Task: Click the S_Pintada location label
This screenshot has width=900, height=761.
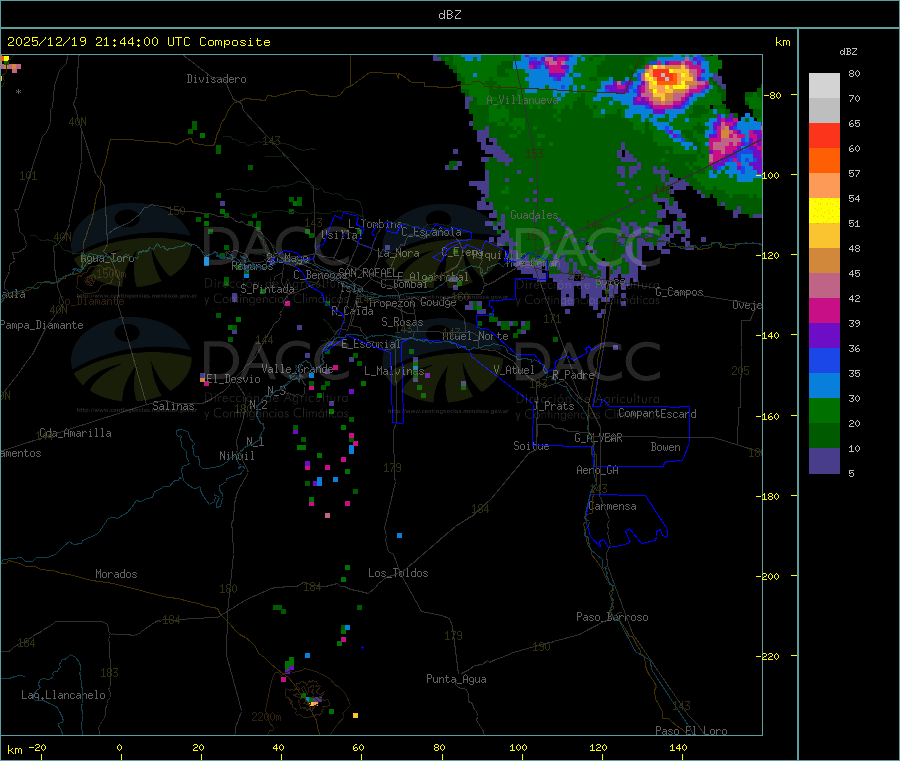Action: (267, 289)
